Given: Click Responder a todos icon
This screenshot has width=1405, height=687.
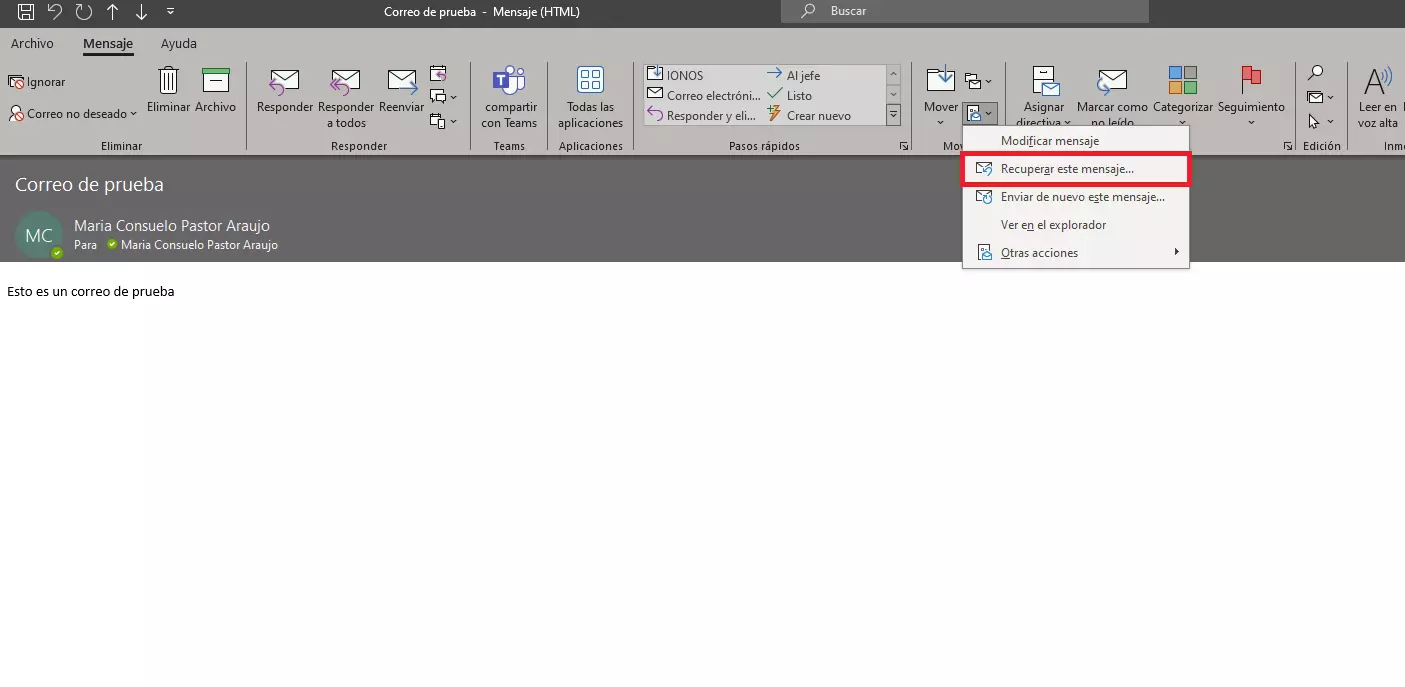Looking at the screenshot, I should coord(345,82).
